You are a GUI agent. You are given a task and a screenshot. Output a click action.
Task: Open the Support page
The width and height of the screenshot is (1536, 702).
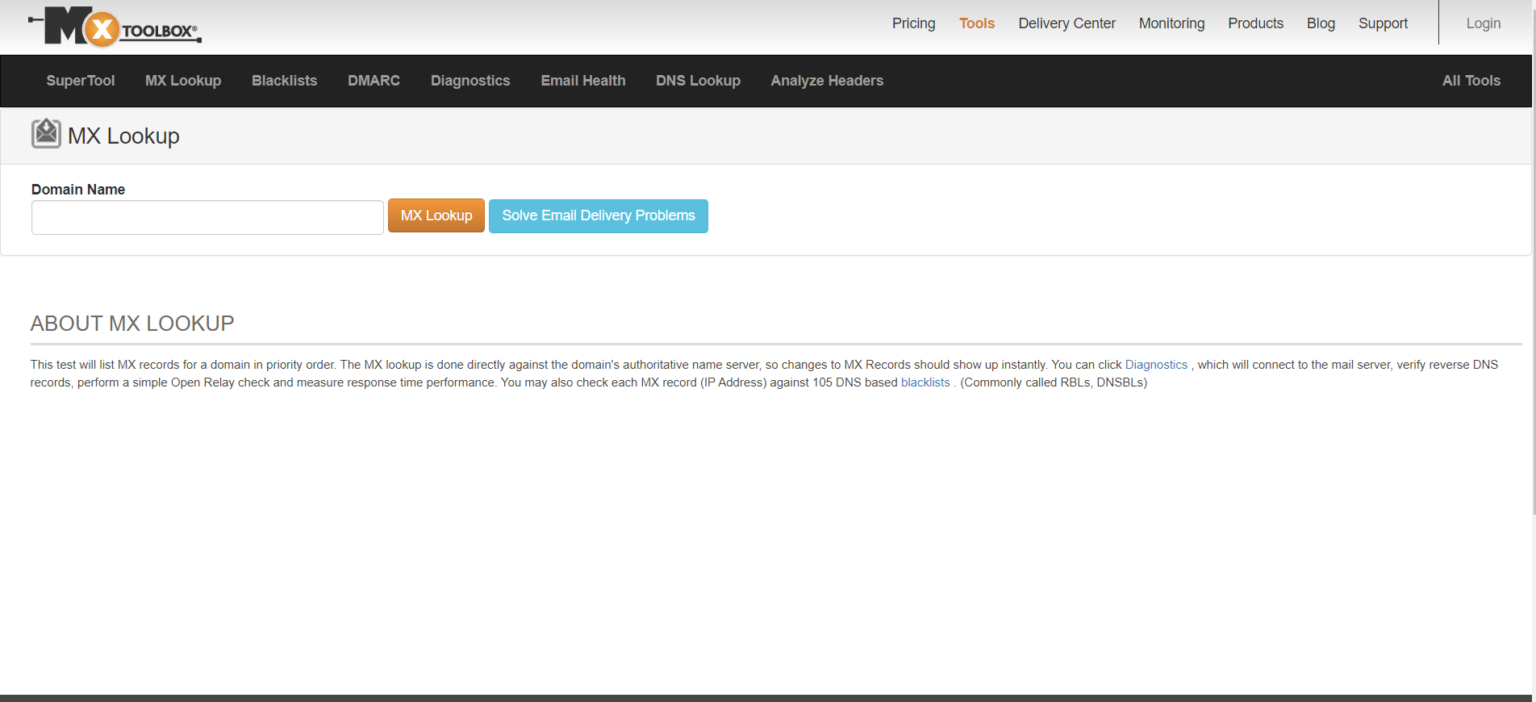pyautogui.click(x=1383, y=23)
